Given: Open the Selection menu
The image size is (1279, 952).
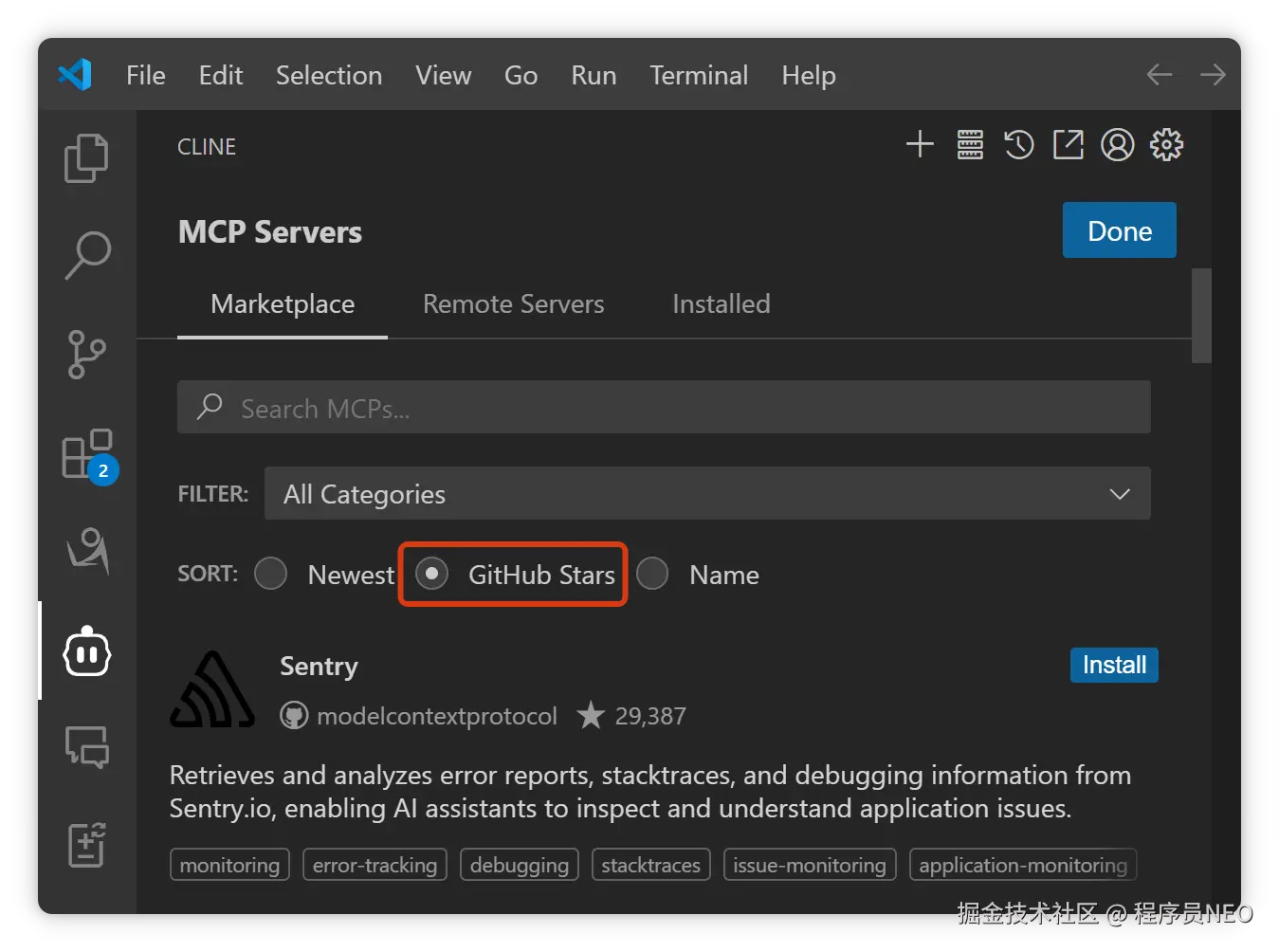Looking at the screenshot, I should [329, 75].
